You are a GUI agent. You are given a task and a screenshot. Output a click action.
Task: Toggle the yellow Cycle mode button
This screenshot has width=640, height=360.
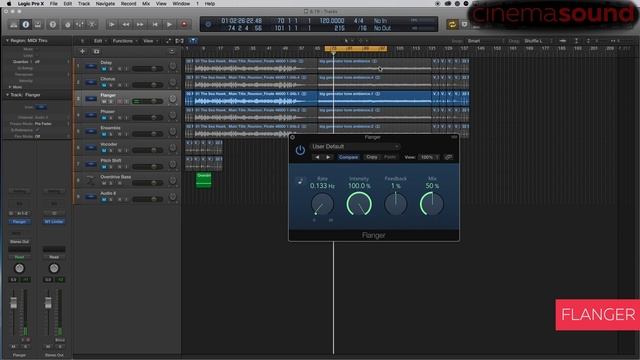click(452, 24)
